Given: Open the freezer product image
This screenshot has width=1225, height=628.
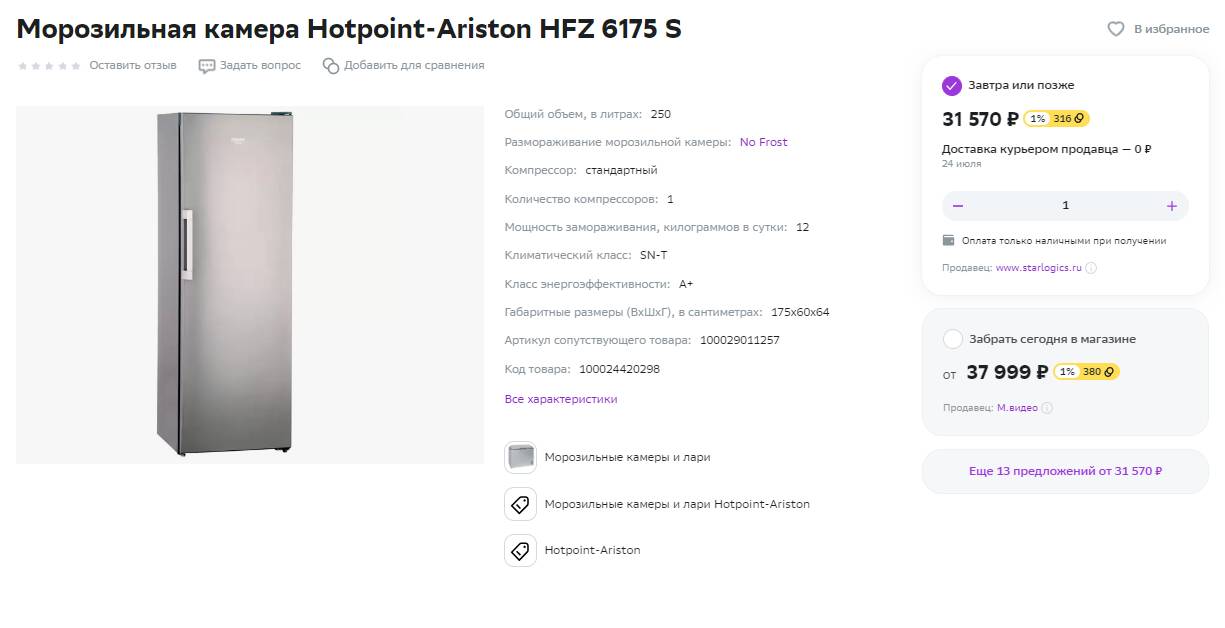Looking at the screenshot, I should click(x=250, y=285).
